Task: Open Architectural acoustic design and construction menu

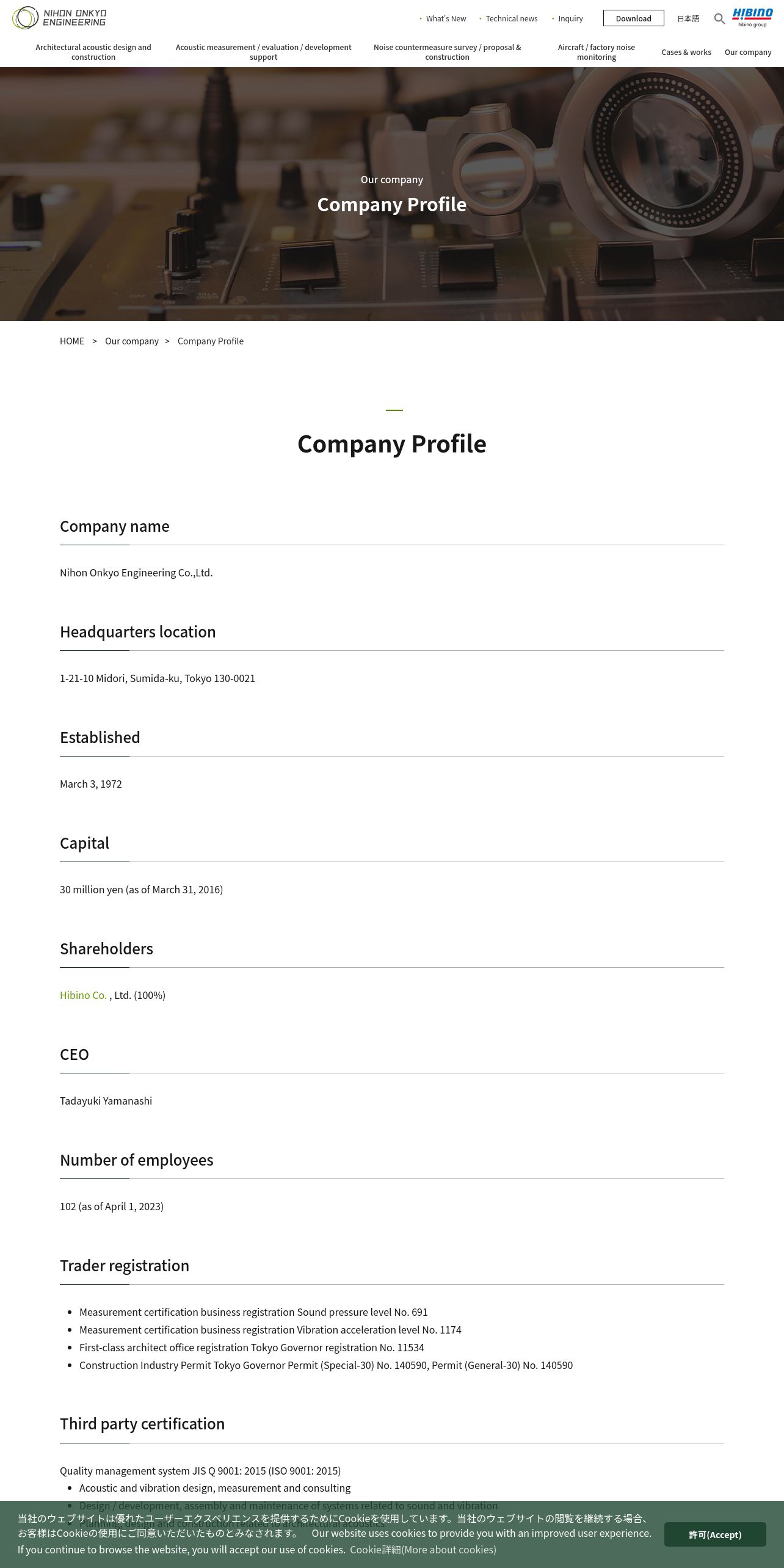Action: (x=93, y=52)
